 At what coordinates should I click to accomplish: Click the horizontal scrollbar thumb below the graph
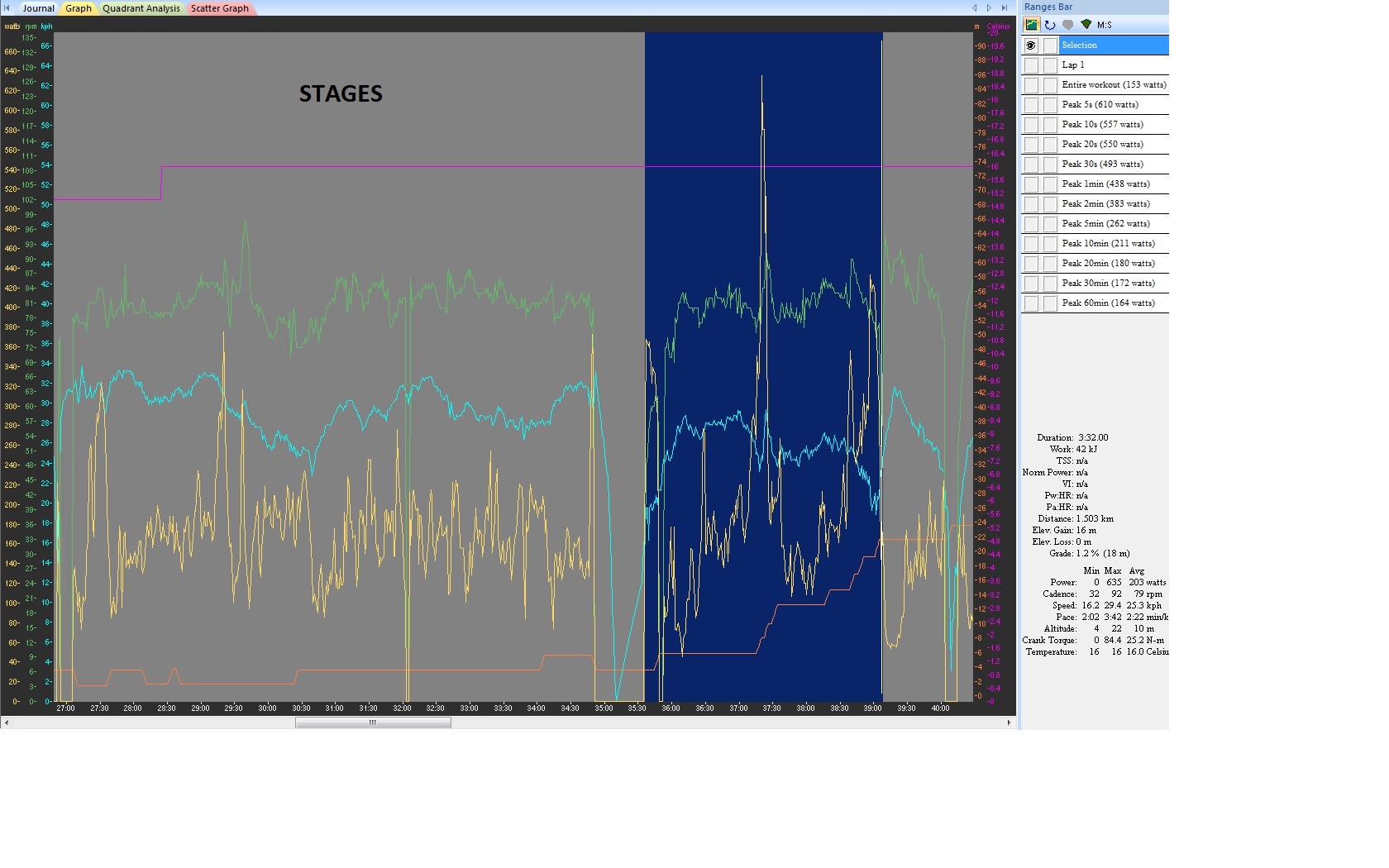373,723
